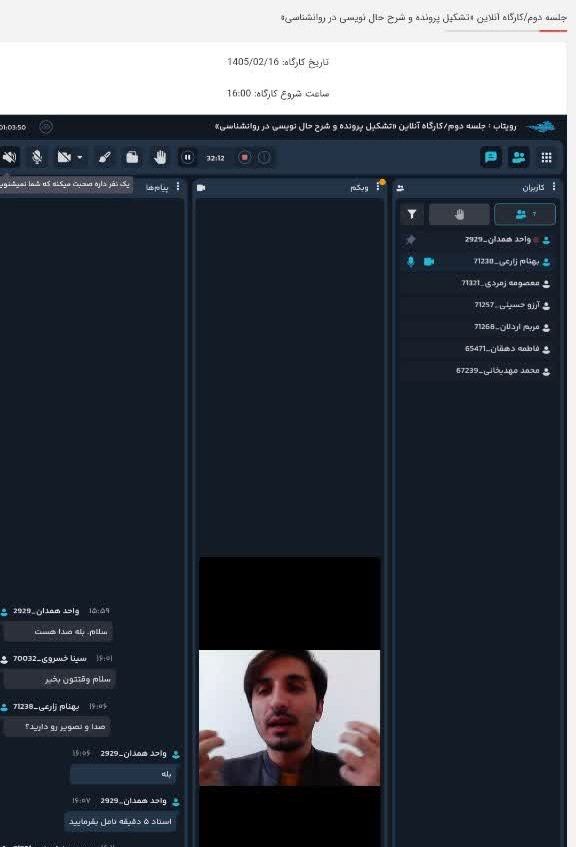This screenshot has height=847, width=576.
Task: Raise hand using the toolbar hand icon
Action: pos(159,157)
